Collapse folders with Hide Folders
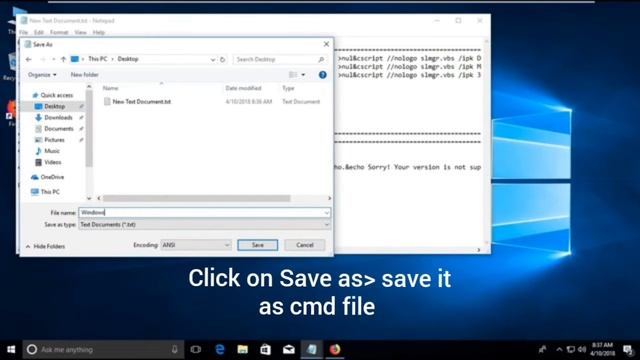The width and height of the screenshot is (640, 360). [x=45, y=247]
